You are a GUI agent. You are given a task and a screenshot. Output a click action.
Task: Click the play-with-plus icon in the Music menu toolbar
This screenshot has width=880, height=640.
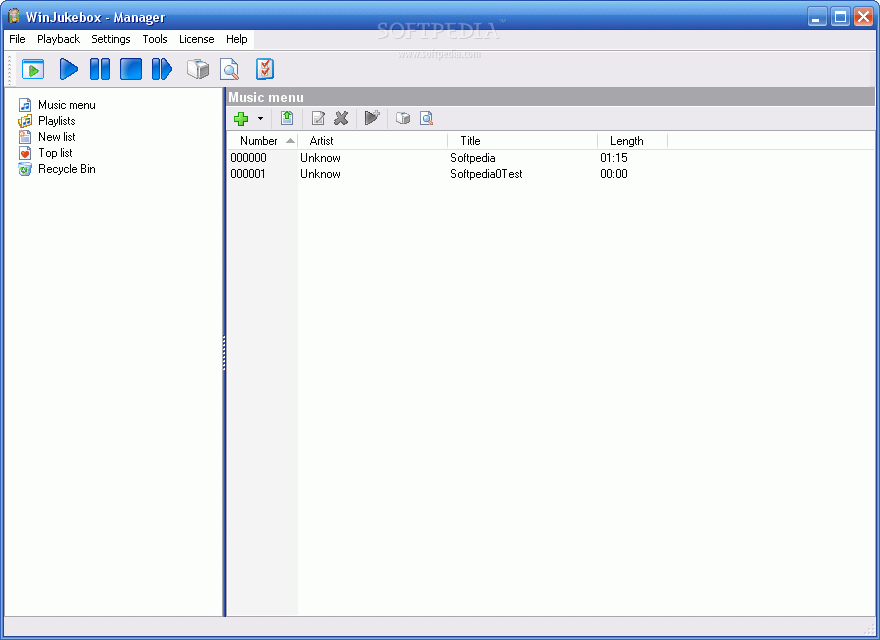(x=372, y=118)
